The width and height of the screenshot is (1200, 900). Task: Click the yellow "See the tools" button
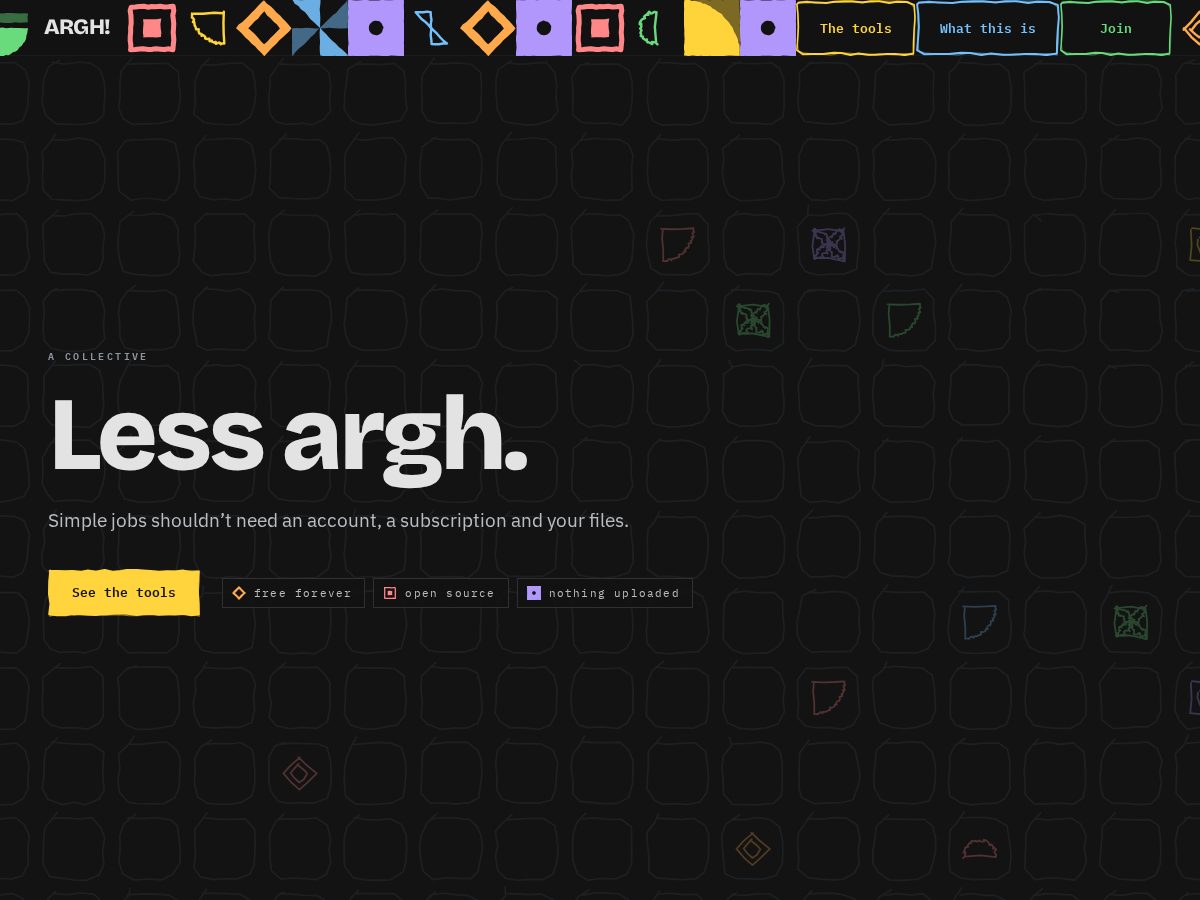pos(124,593)
